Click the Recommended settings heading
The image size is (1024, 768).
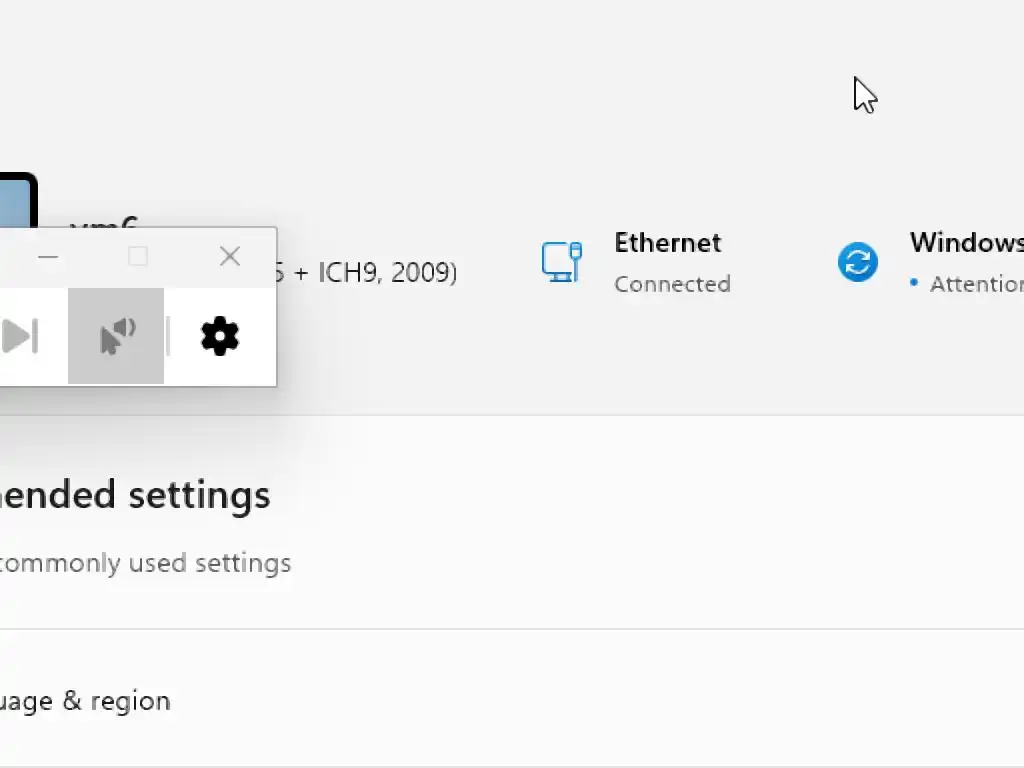[x=134, y=495]
